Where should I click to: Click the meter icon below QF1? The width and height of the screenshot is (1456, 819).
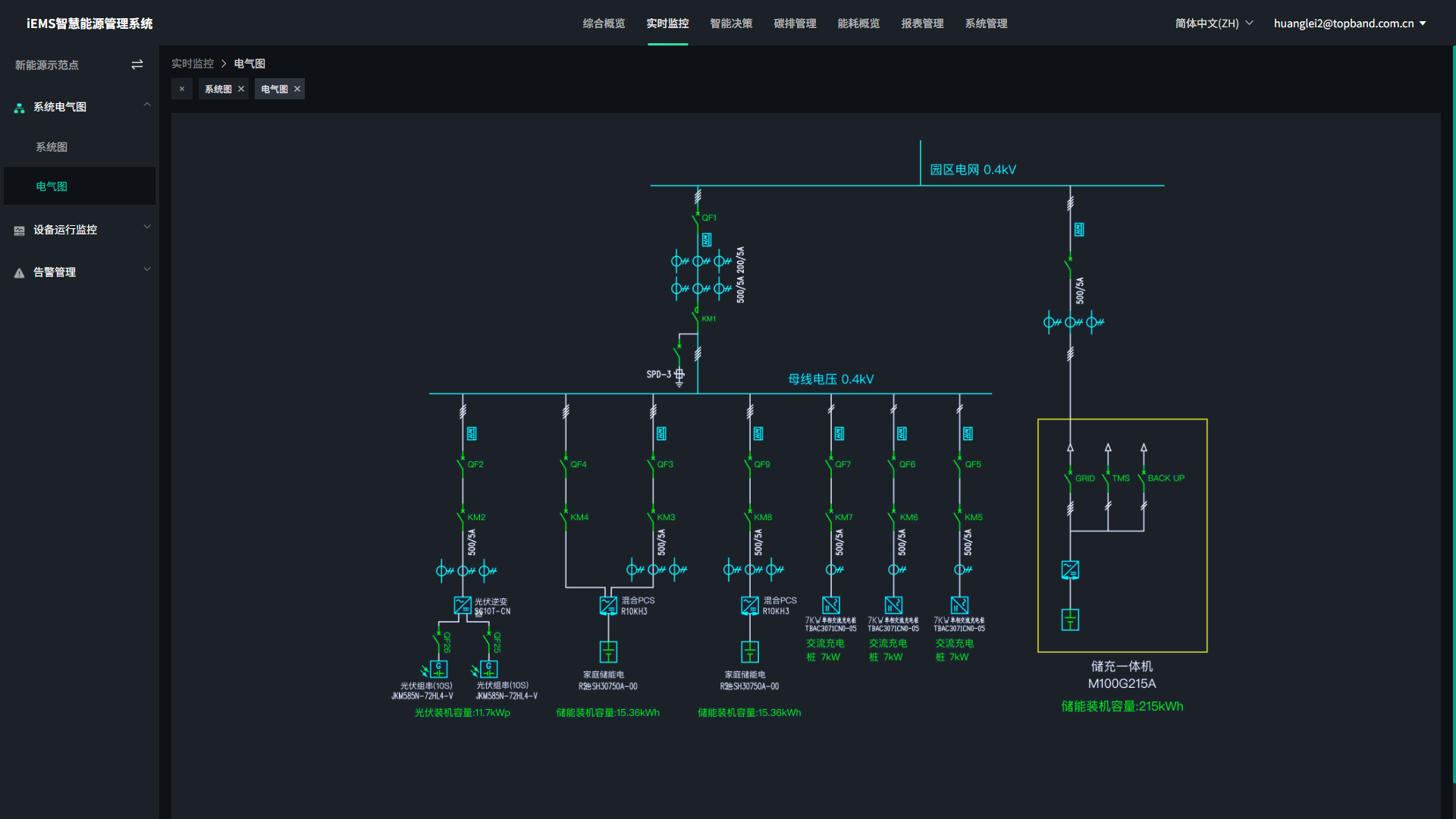click(x=706, y=240)
